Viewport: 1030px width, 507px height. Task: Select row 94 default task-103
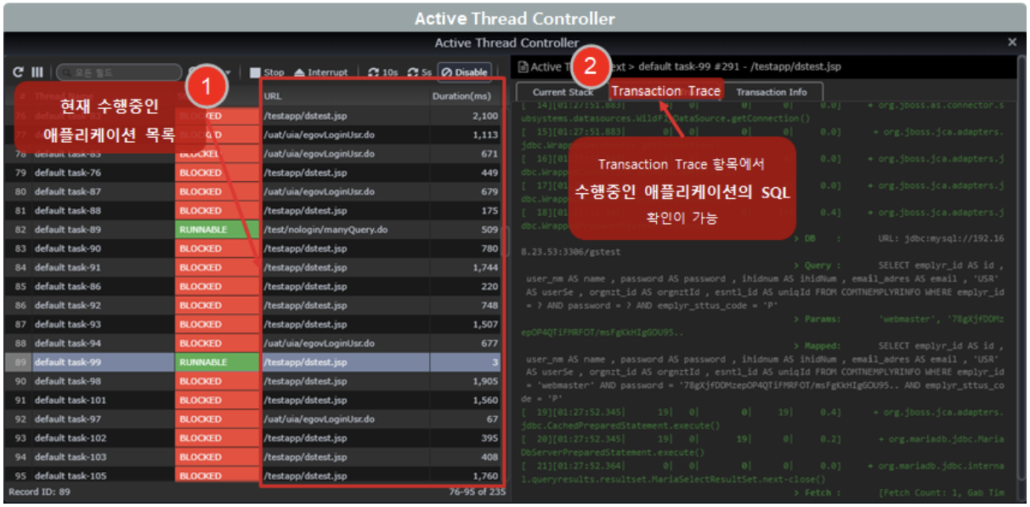253,456
